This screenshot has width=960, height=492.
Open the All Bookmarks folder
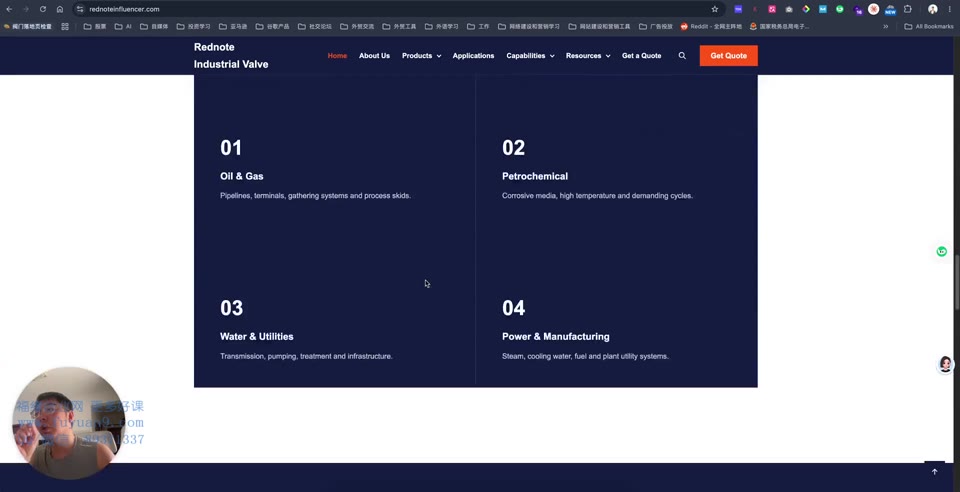pyautogui.click(x=929, y=26)
